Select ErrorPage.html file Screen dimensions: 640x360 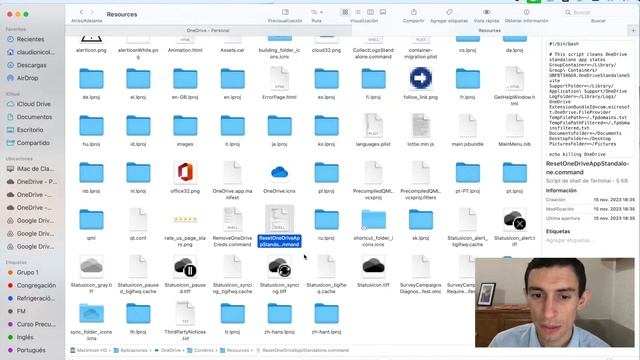coord(279,79)
